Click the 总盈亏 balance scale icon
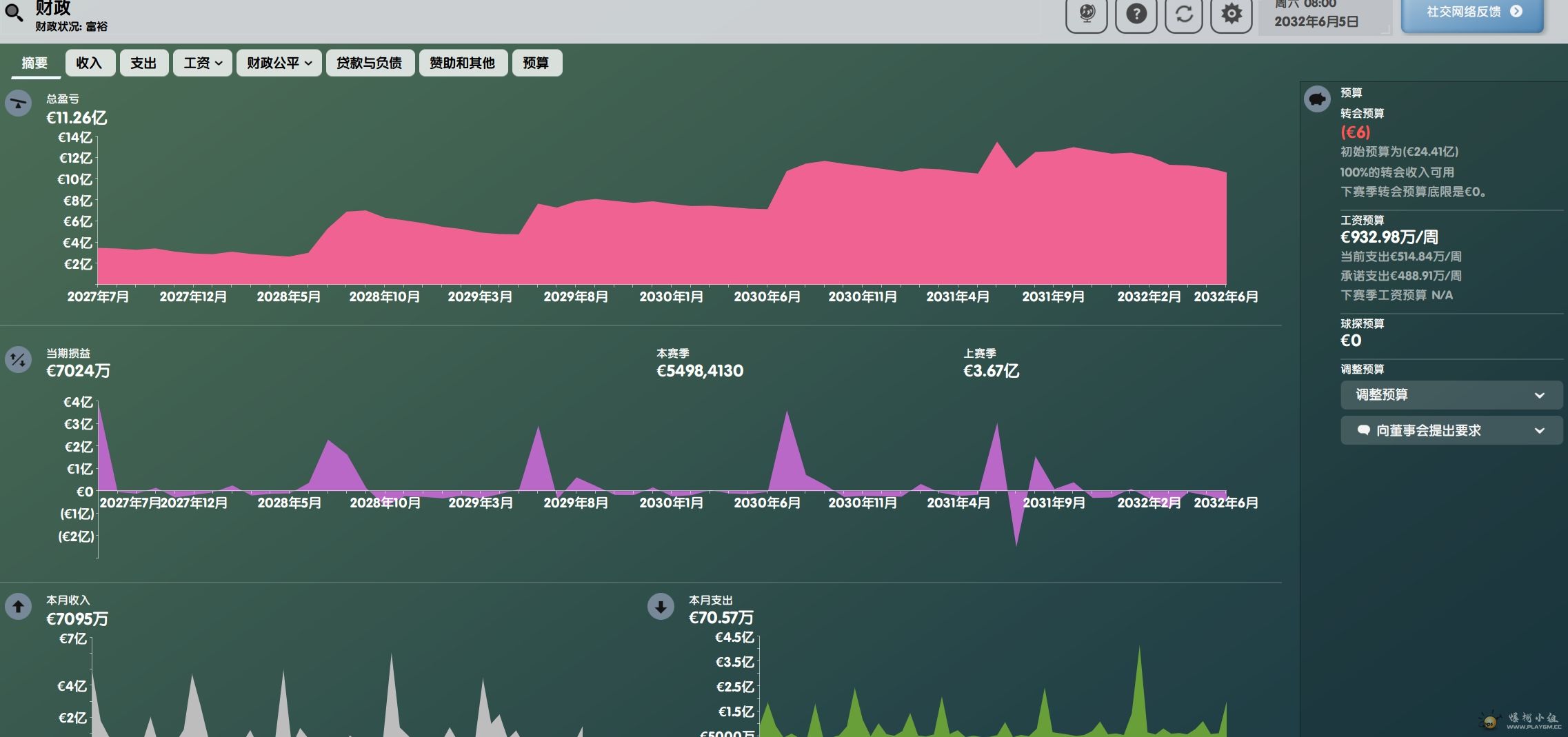 click(19, 104)
